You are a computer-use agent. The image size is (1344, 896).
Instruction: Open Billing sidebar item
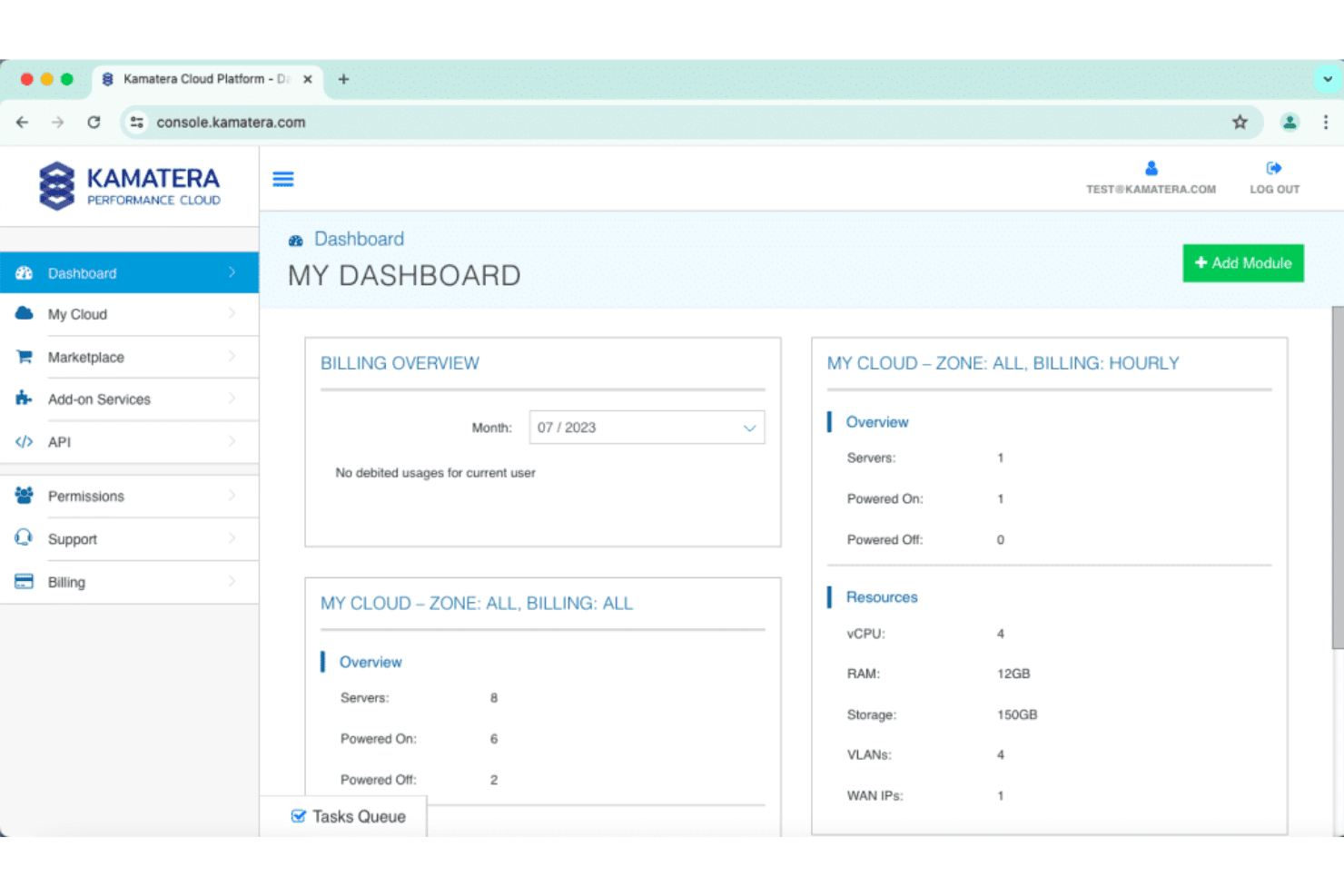pyautogui.click(x=129, y=582)
